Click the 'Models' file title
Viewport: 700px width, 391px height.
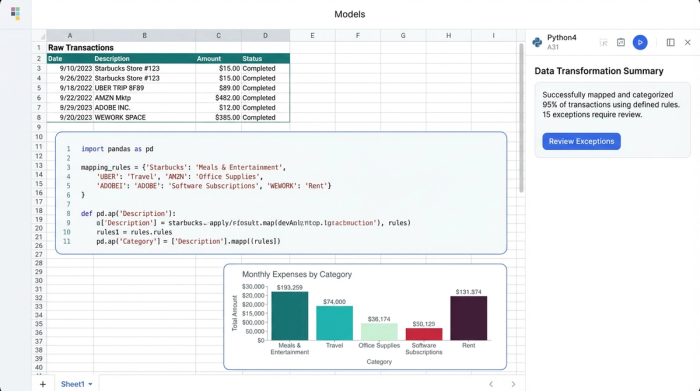coord(350,14)
